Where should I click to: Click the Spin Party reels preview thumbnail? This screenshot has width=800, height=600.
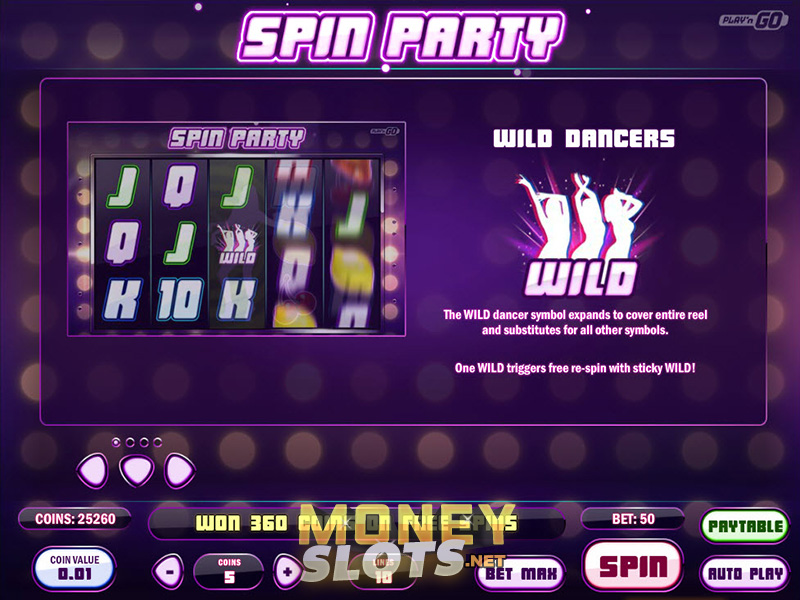tap(237, 229)
